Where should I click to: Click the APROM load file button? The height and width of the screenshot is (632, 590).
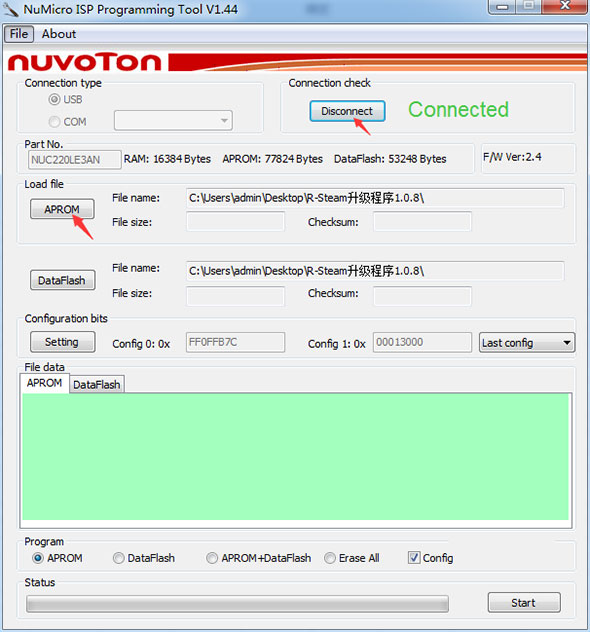(x=62, y=209)
